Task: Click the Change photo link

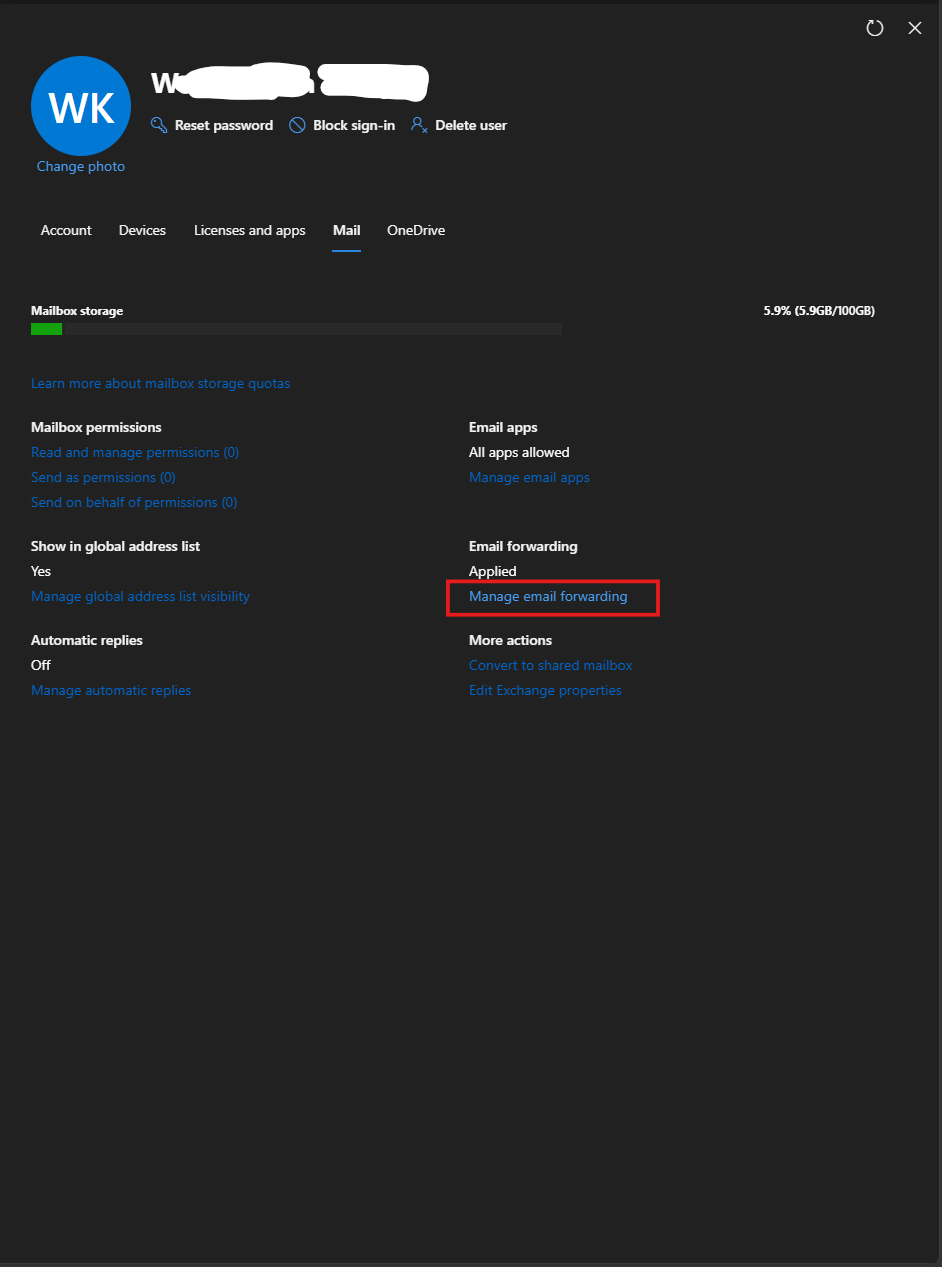Action: (81, 166)
